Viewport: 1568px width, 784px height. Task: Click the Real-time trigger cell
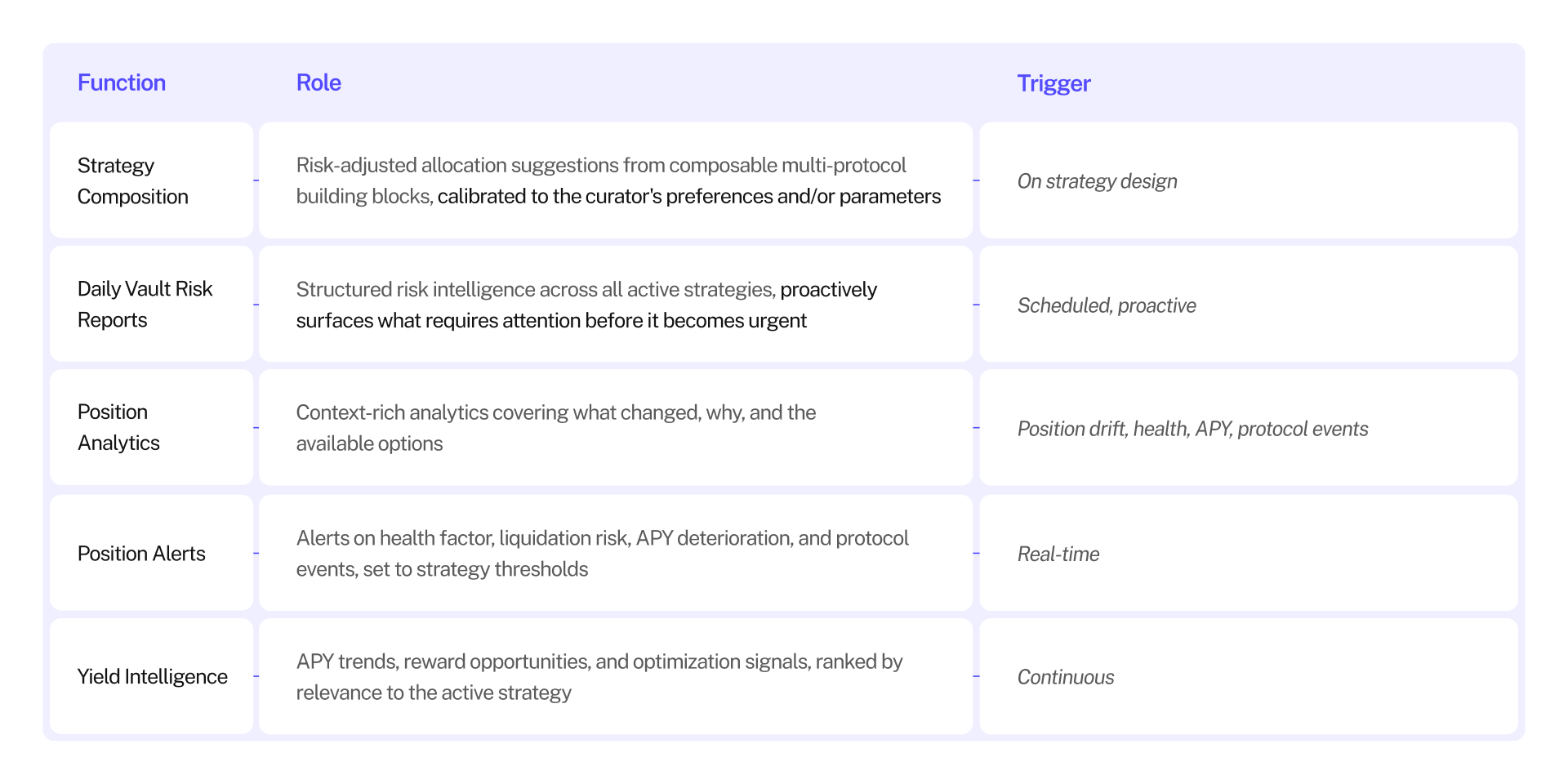[1249, 553]
